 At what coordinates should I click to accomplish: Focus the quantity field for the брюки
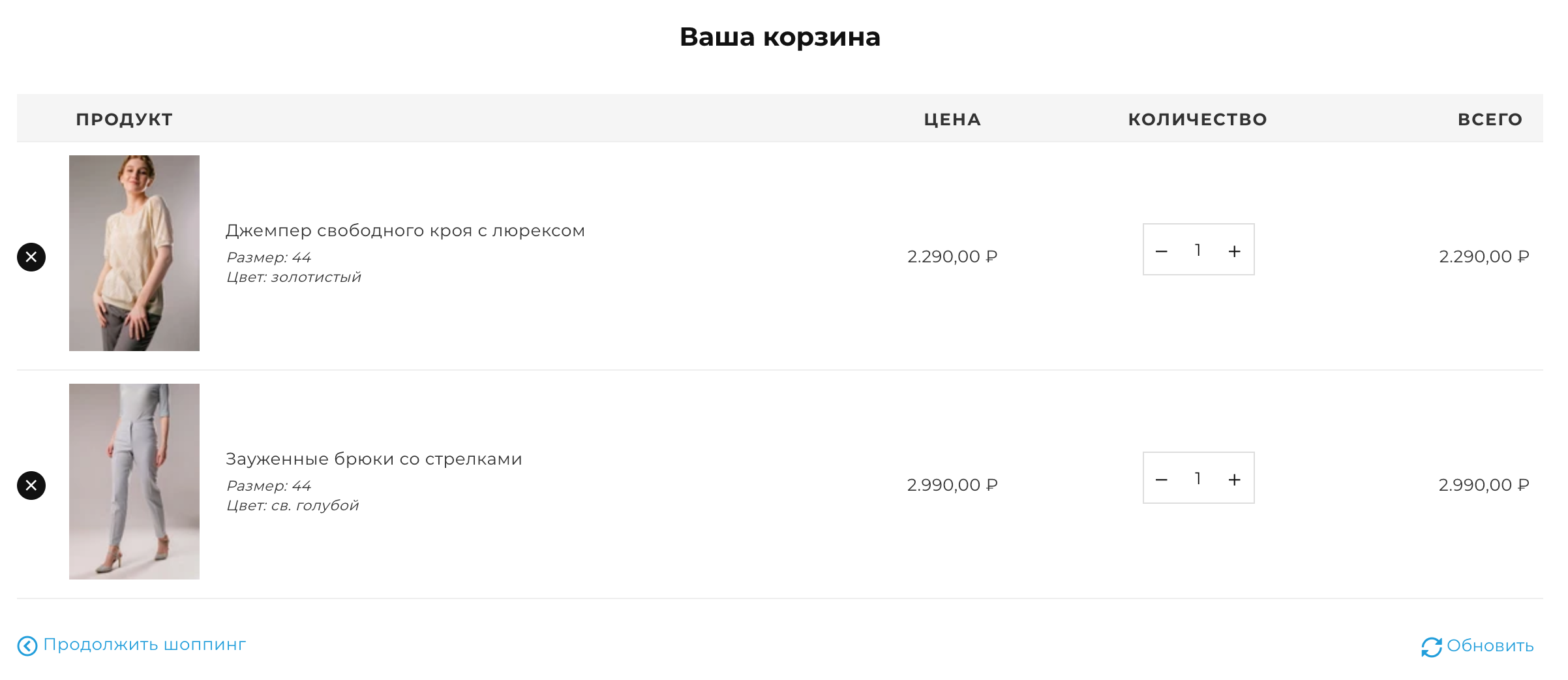1198,478
